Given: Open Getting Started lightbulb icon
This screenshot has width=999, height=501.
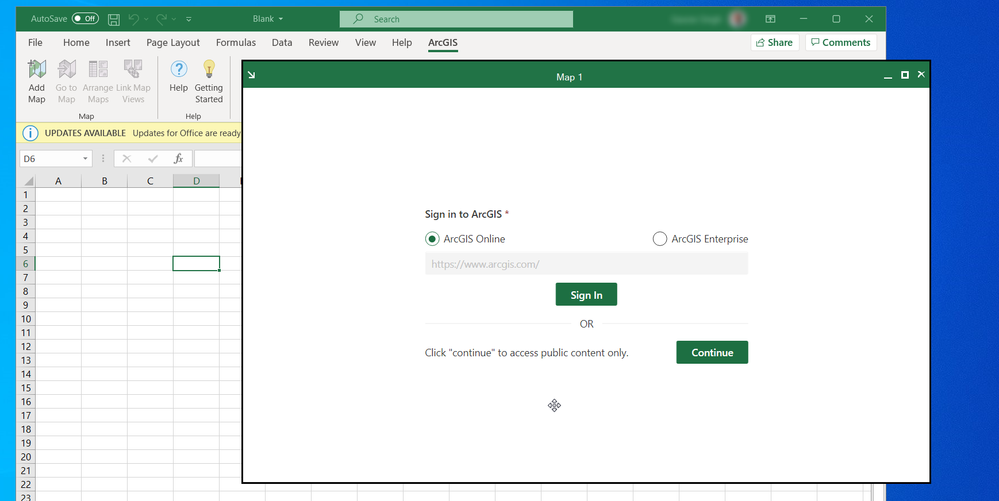Looking at the screenshot, I should coord(209,69).
